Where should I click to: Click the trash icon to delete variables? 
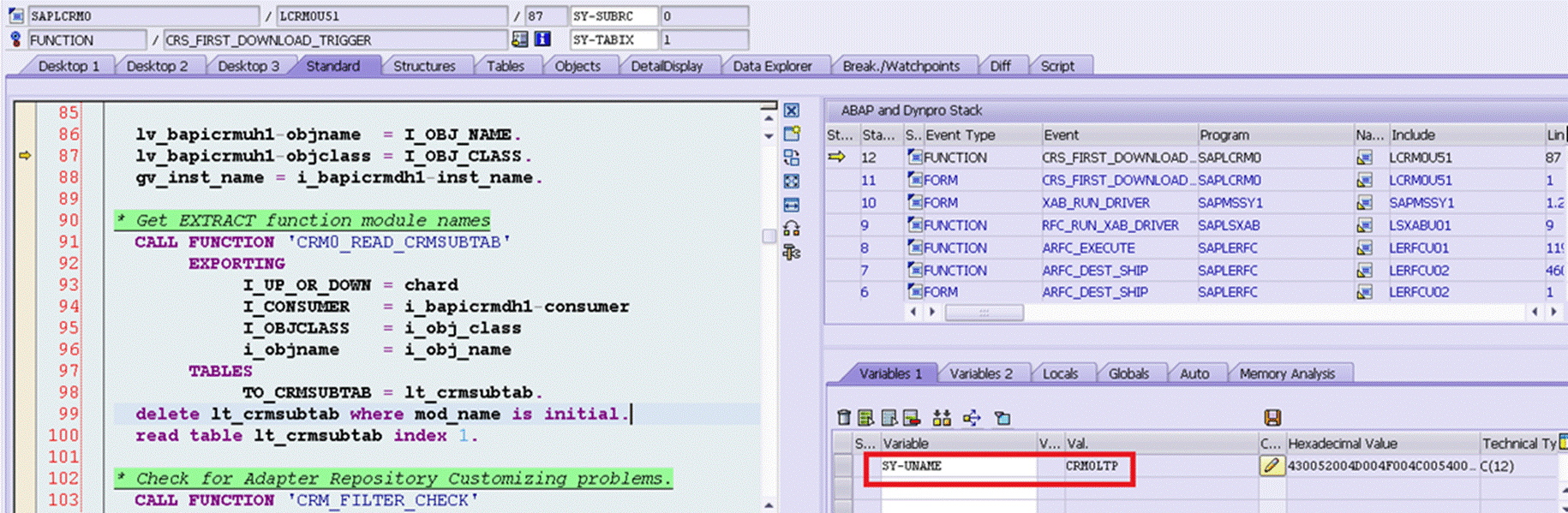click(844, 417)
